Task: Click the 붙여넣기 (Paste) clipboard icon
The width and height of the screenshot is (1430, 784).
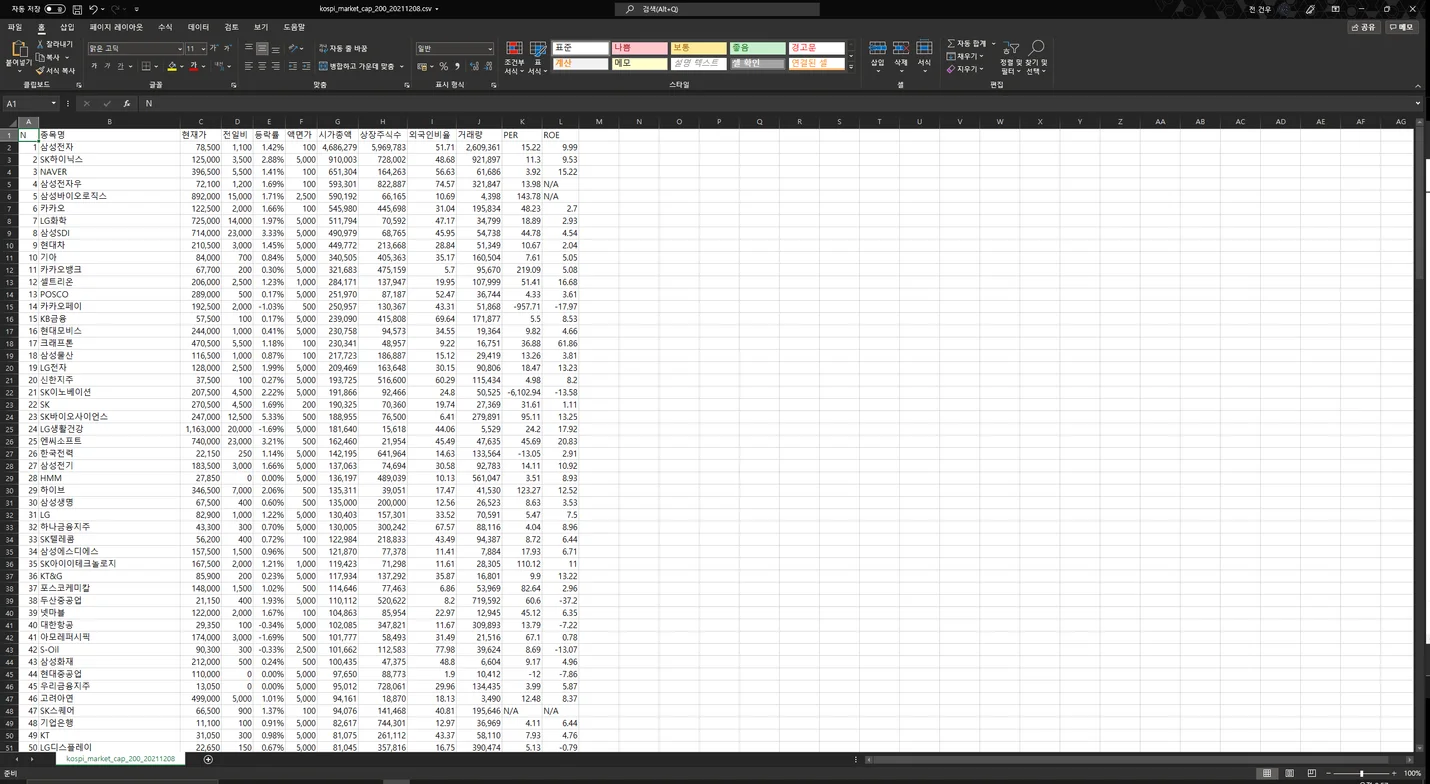Action: [18, 50]
